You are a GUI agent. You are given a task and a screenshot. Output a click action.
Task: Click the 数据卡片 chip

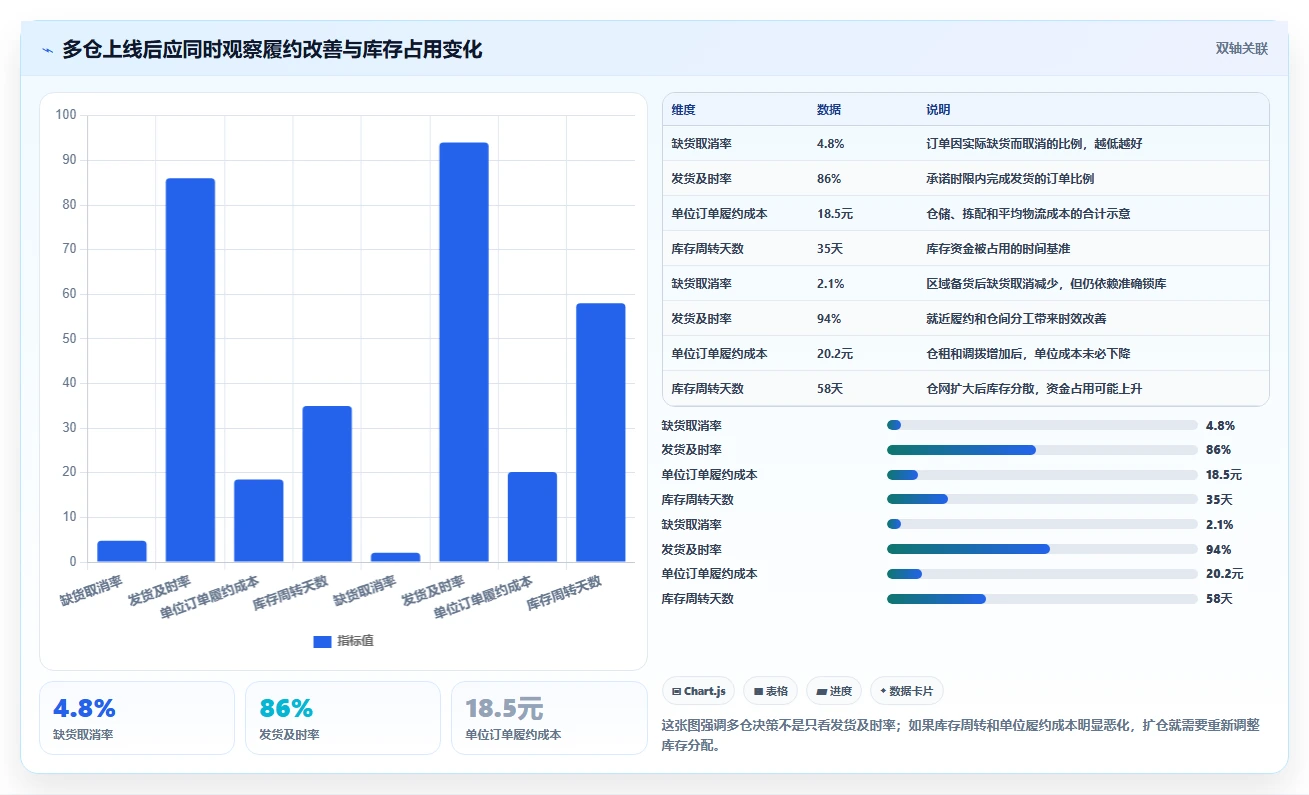[907, 691]
